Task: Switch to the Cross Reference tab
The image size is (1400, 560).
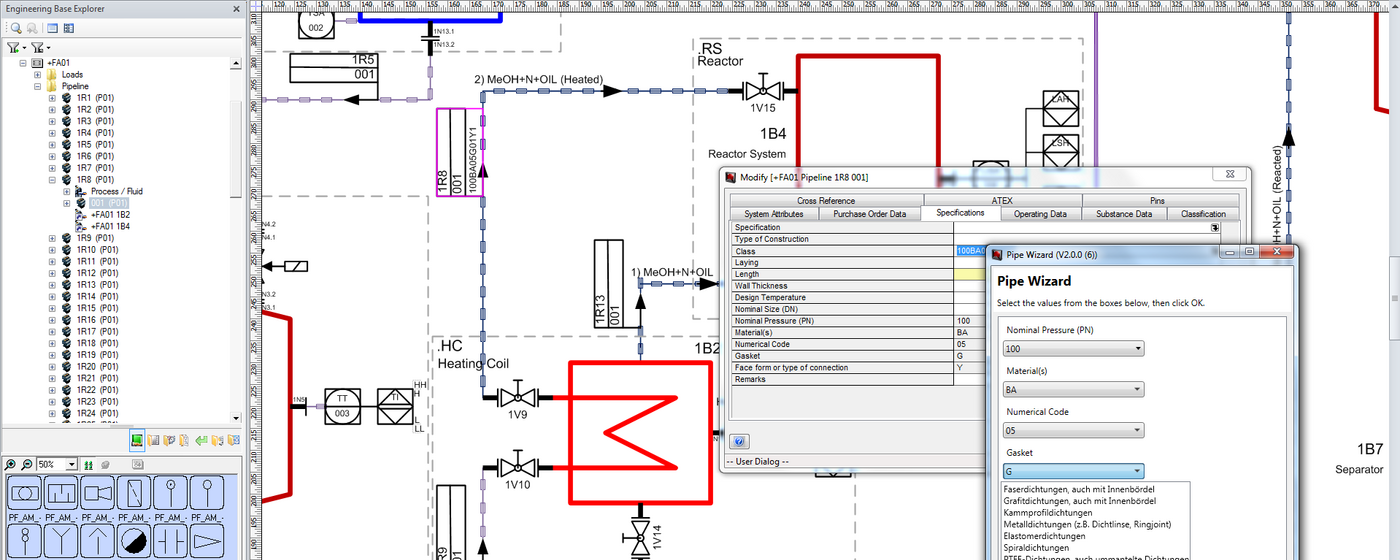Action: 826,201
